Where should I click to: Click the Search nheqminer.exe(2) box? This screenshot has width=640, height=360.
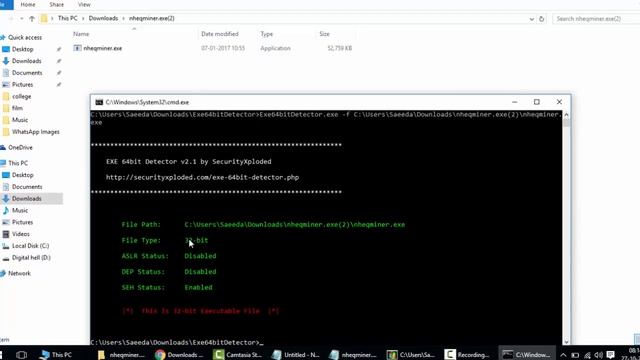(x=596, y=19)
